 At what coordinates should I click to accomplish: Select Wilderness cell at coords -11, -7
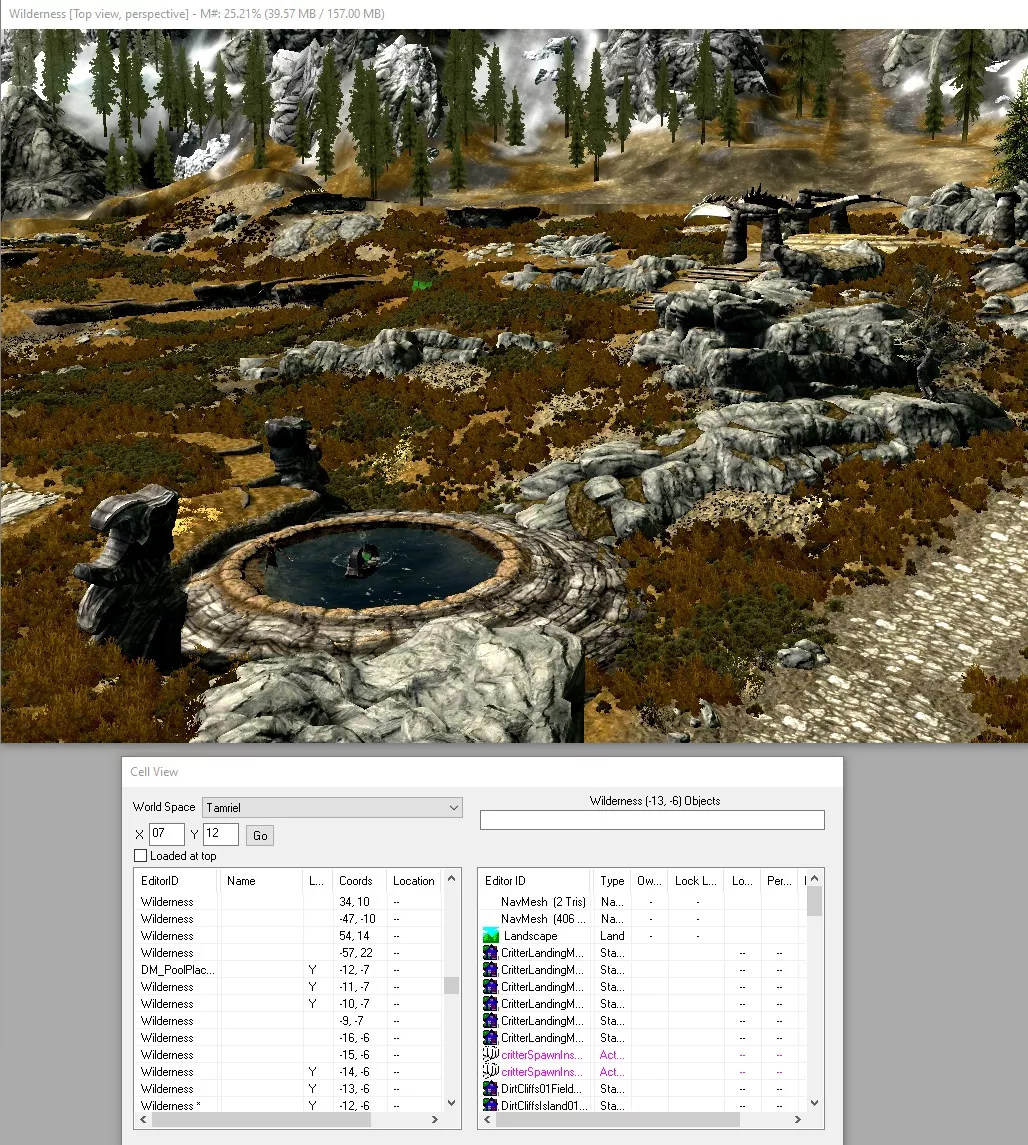click(x=288, y=987)
